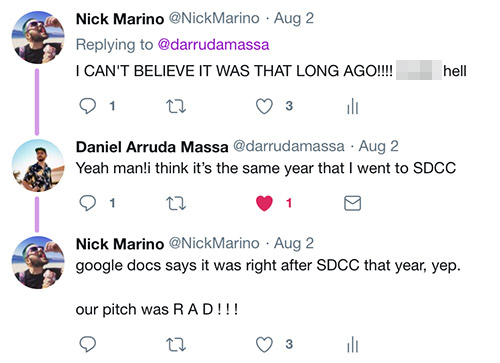
Task: Open the @darrudamassa mention link
Action: [x=213, y=45]
